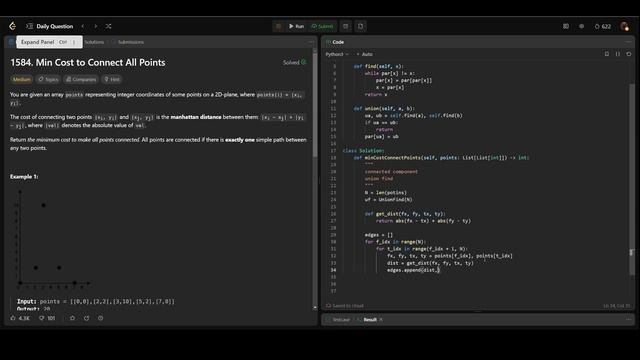
Task: Pick a random question shuffle icon
Action: point(109,26)
